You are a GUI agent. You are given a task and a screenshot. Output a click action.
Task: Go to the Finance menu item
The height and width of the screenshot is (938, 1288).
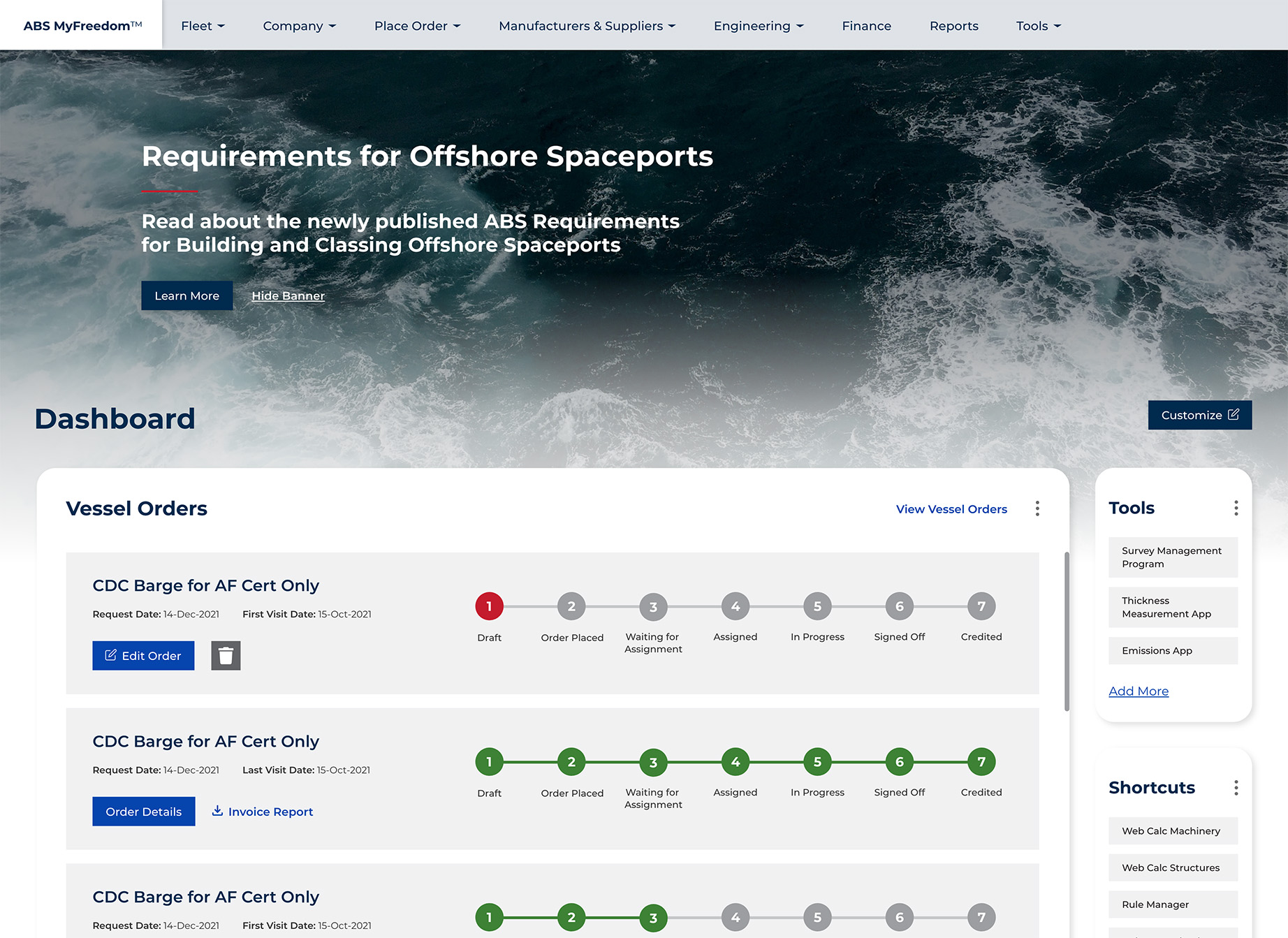[x=866, y=26]
